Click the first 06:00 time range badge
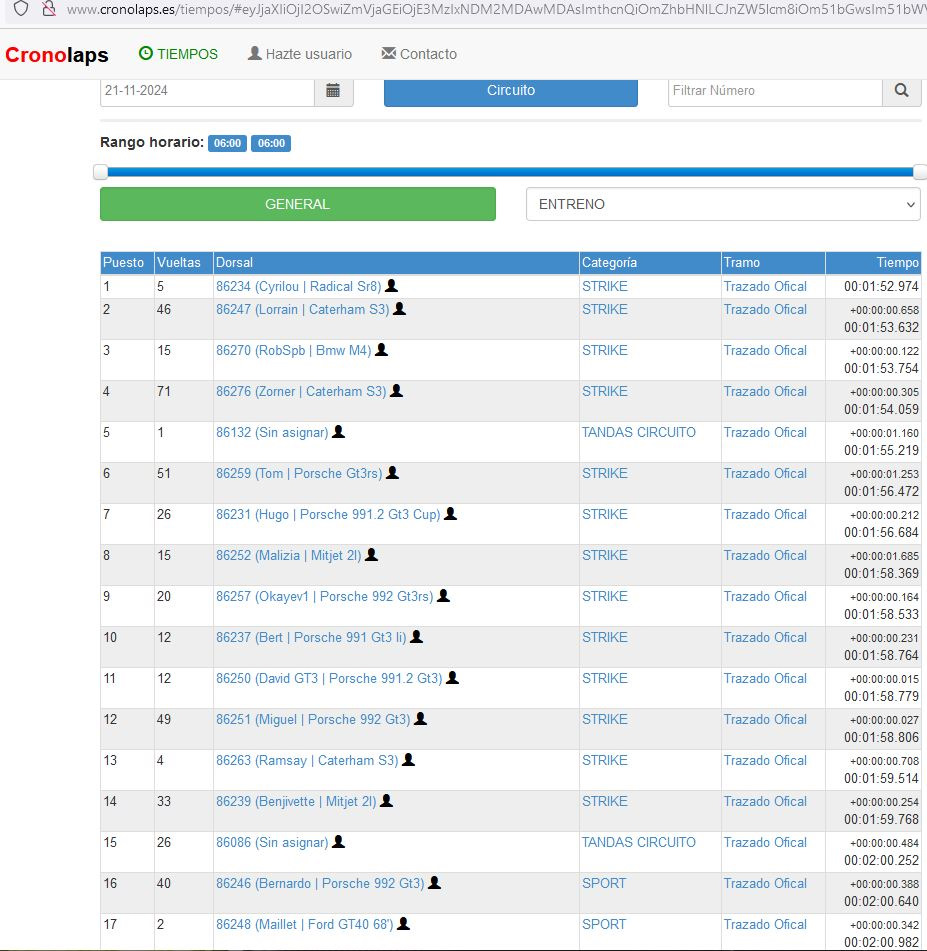The height and width of the screenshot is (951, 927). (x=228, y=143)
